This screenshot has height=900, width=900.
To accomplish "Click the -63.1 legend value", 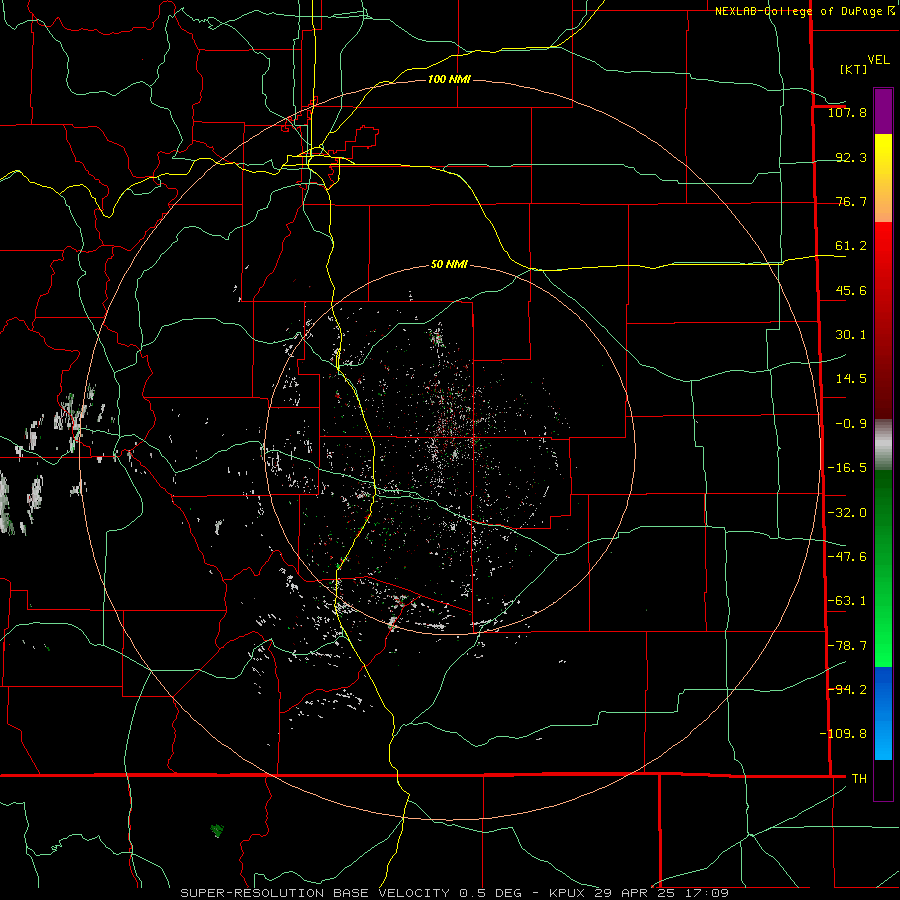I will tap(847, 601).
